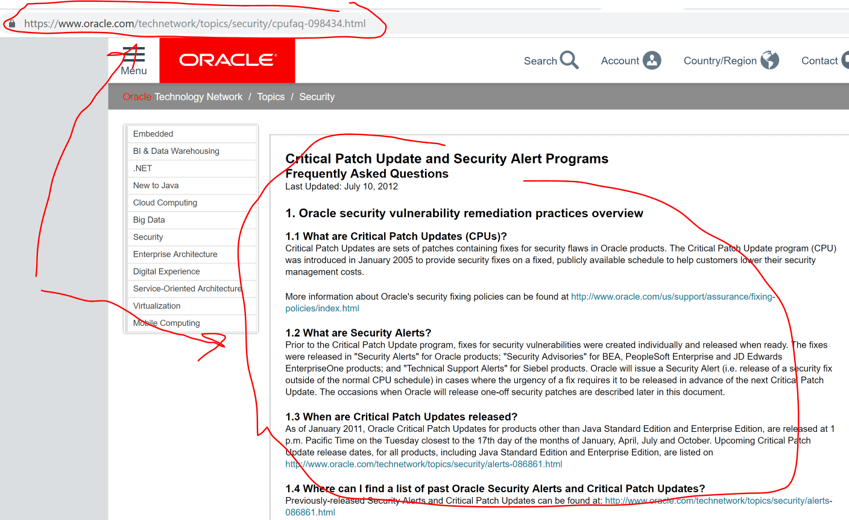Click Last Updated: July 10, 2012 text
The width and height of the screenshot is (849, 520).
point(342,186)
